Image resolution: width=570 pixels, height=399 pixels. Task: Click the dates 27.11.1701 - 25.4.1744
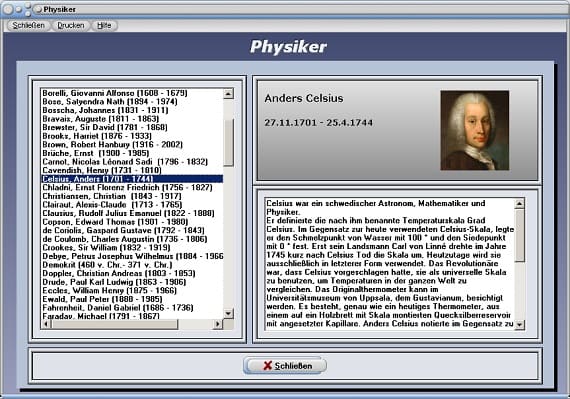(x=318, y=123)
